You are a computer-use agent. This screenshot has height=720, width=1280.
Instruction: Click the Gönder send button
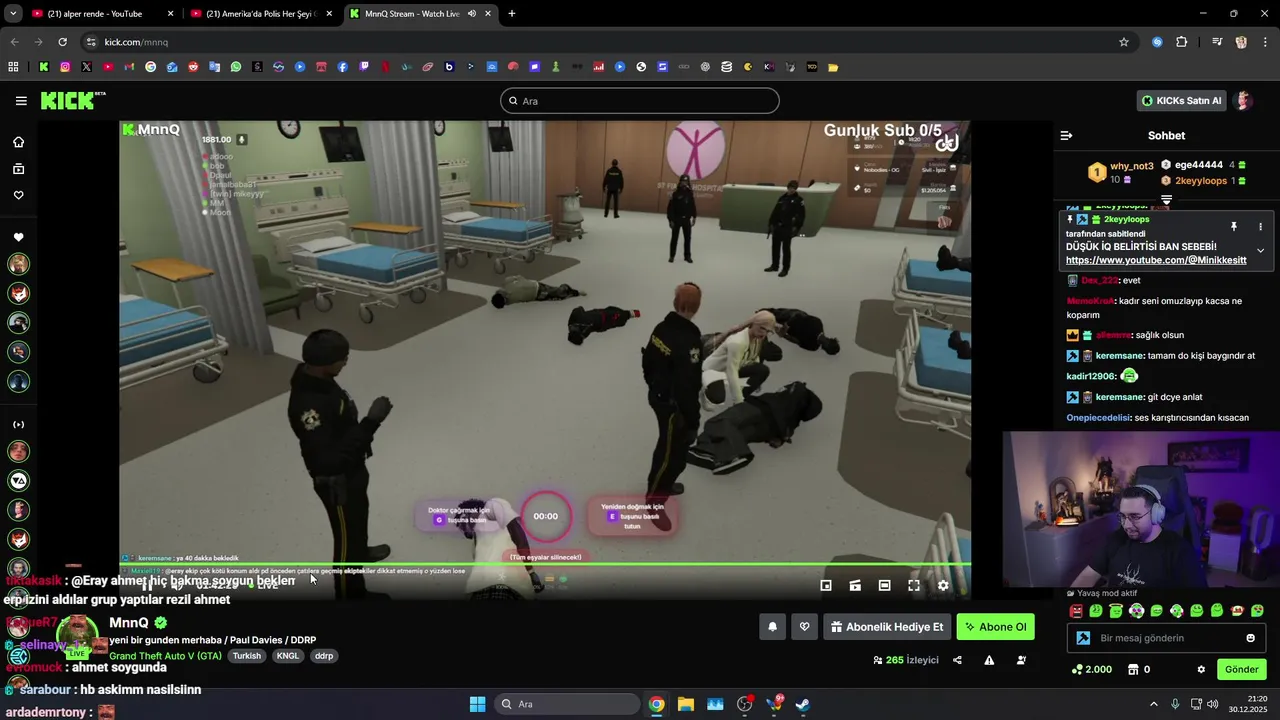click(x=1242, y=669)
